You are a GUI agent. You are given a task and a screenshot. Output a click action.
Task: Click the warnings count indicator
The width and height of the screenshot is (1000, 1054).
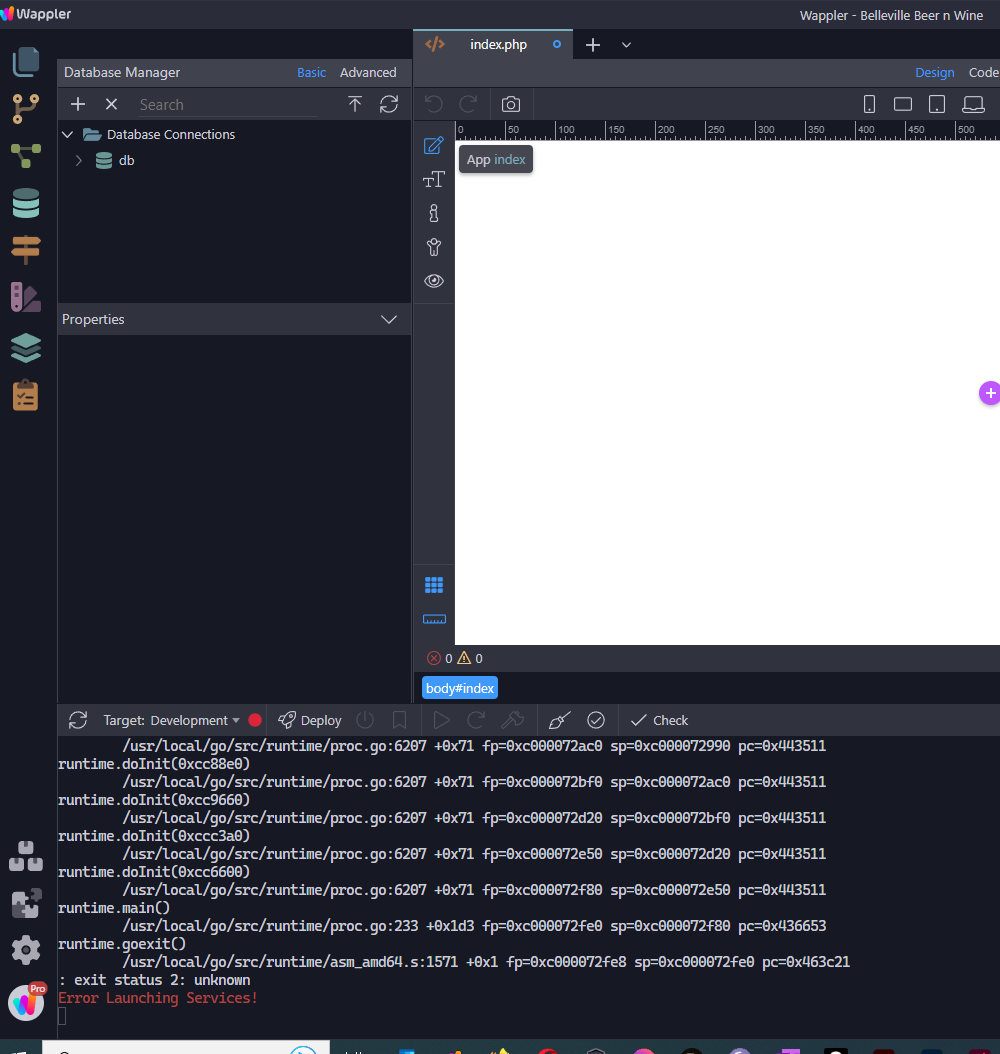coord(470,658)
